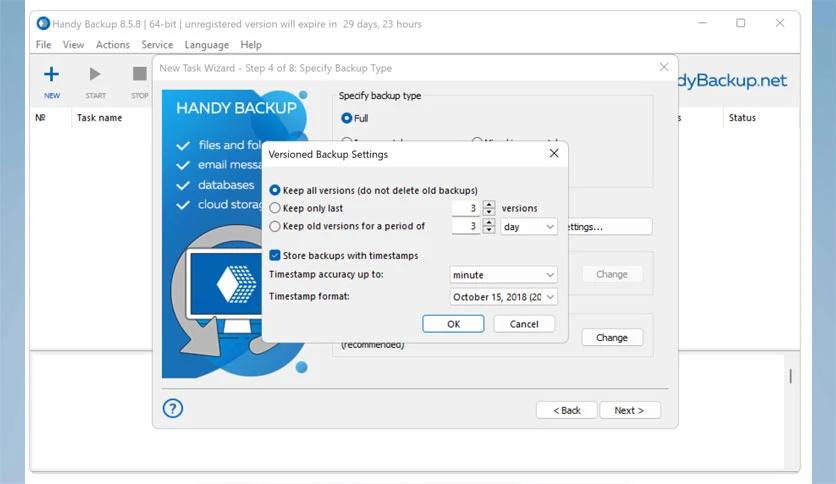Viewport: 836px width, 484px height.
Task: Decrease the Keep only last versions count
Action: click(x=489, y=212)
